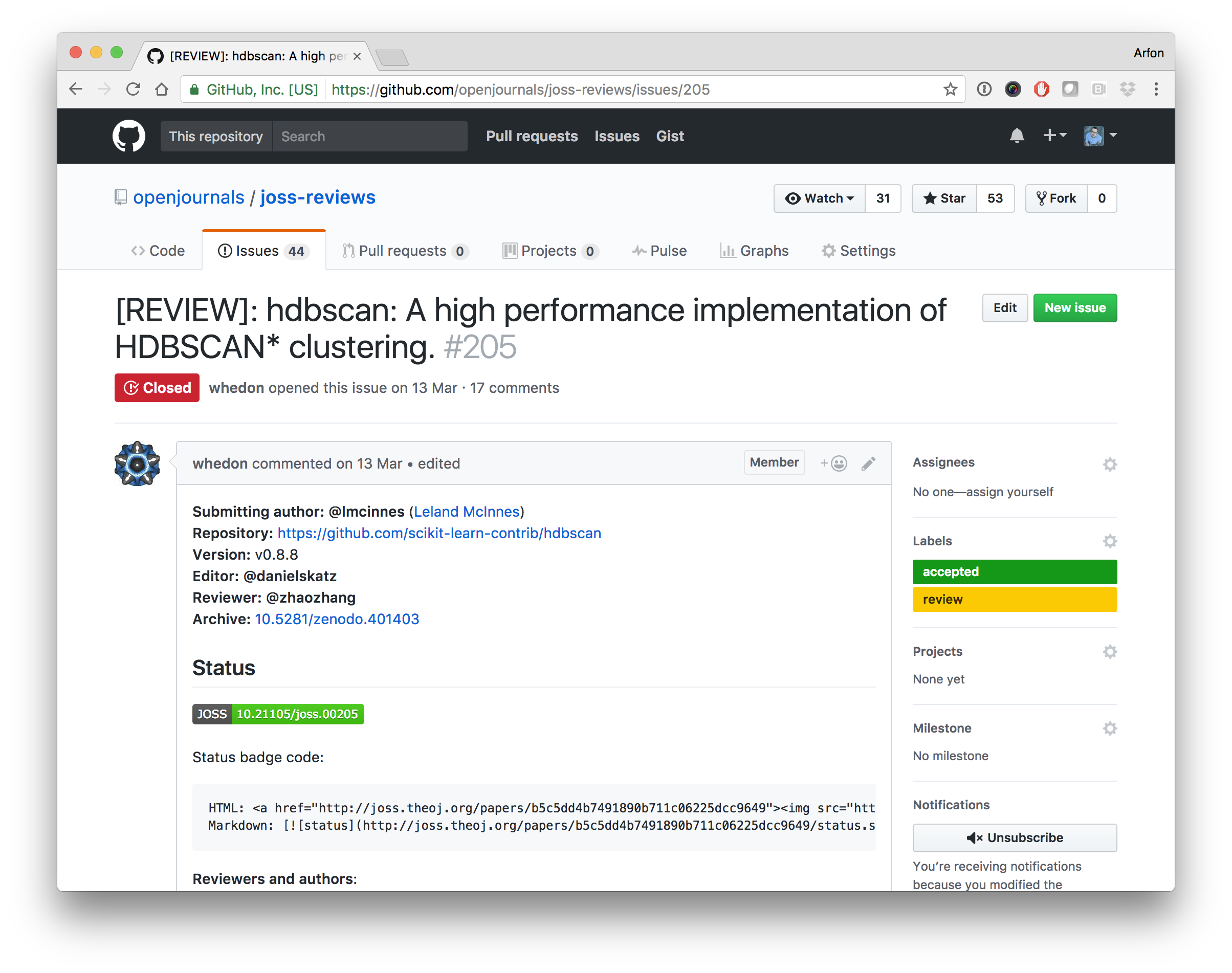1232x973 pixels.
Task: Click the green New issue button
Action: pos(1075,307)
